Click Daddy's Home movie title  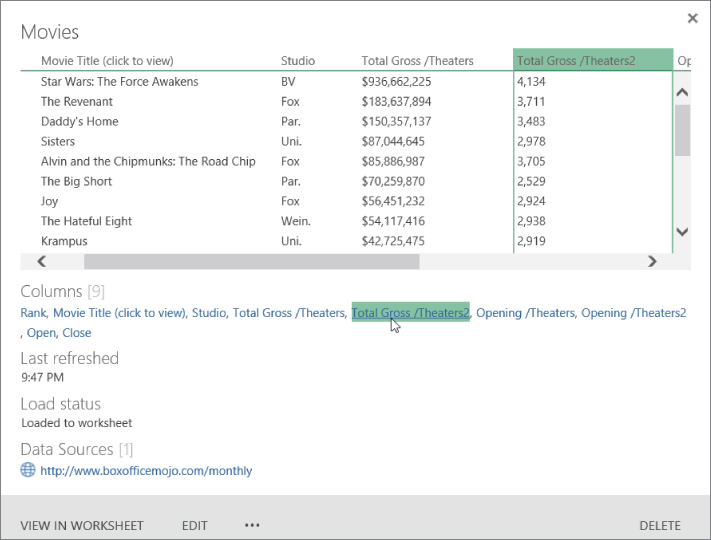(79, 122)
